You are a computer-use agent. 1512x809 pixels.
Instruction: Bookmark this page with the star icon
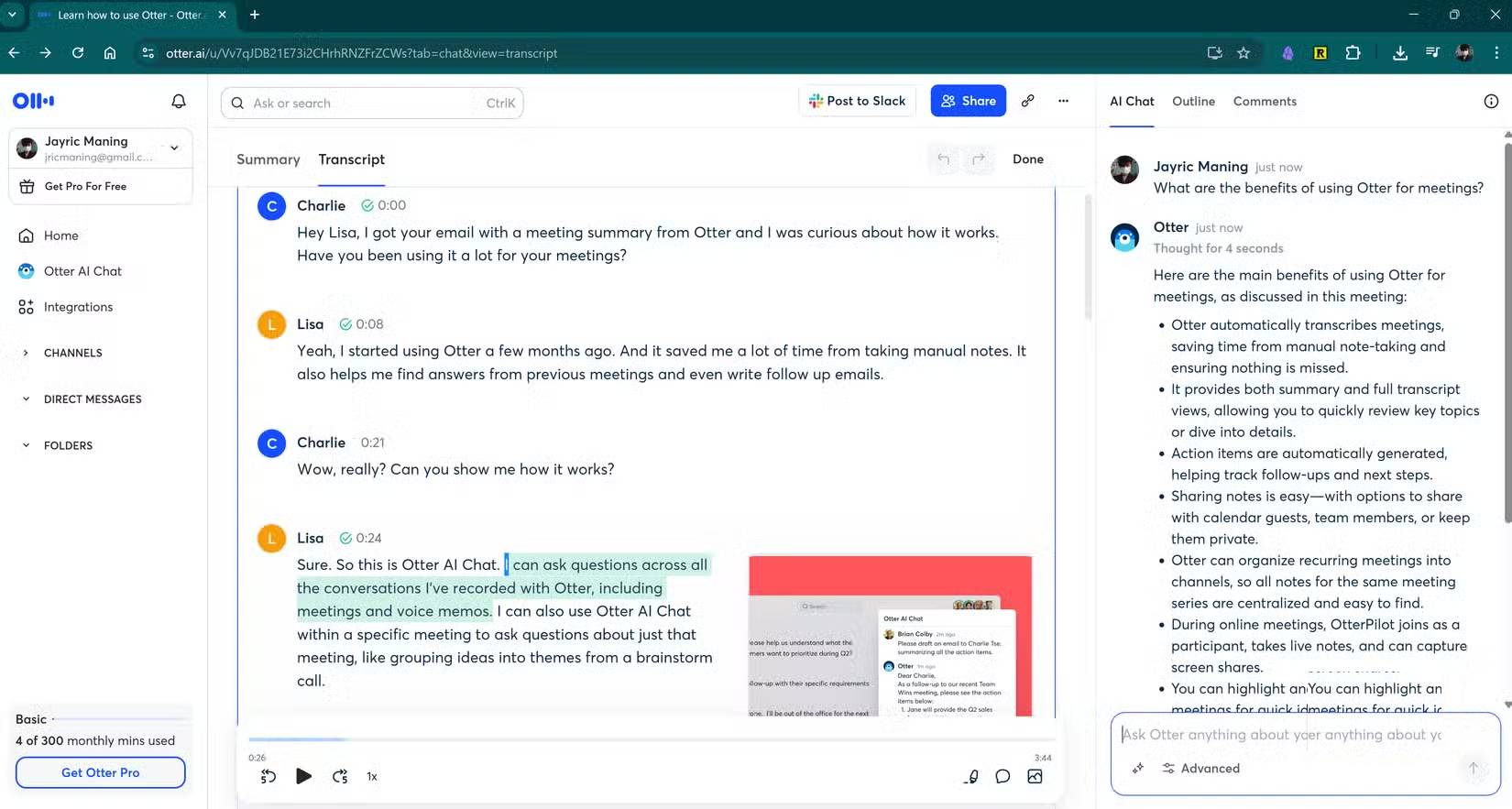[x=1244, y=53]
